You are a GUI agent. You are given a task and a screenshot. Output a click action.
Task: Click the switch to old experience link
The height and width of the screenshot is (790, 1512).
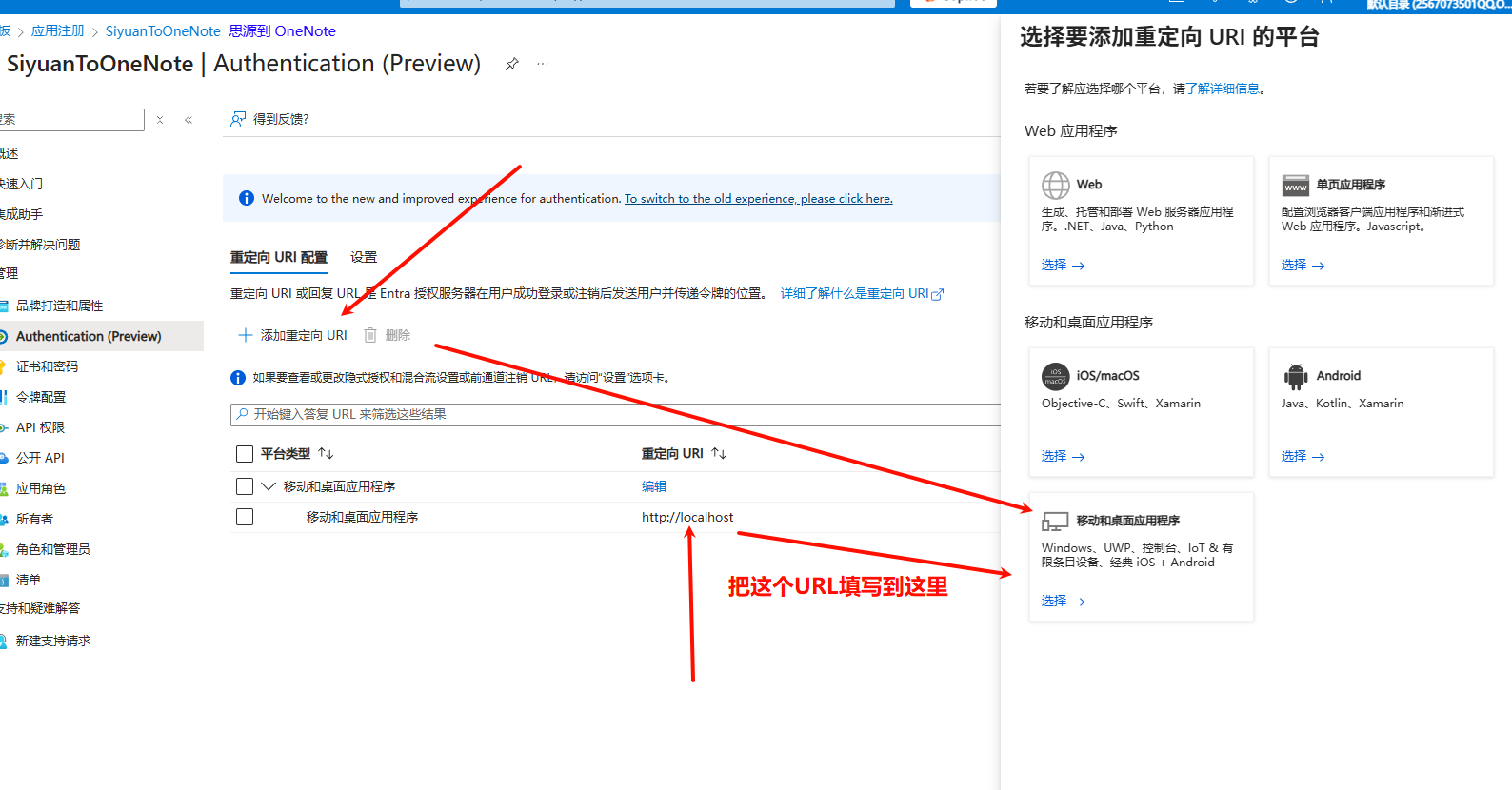pyautogui.click(x=759, y=199)
